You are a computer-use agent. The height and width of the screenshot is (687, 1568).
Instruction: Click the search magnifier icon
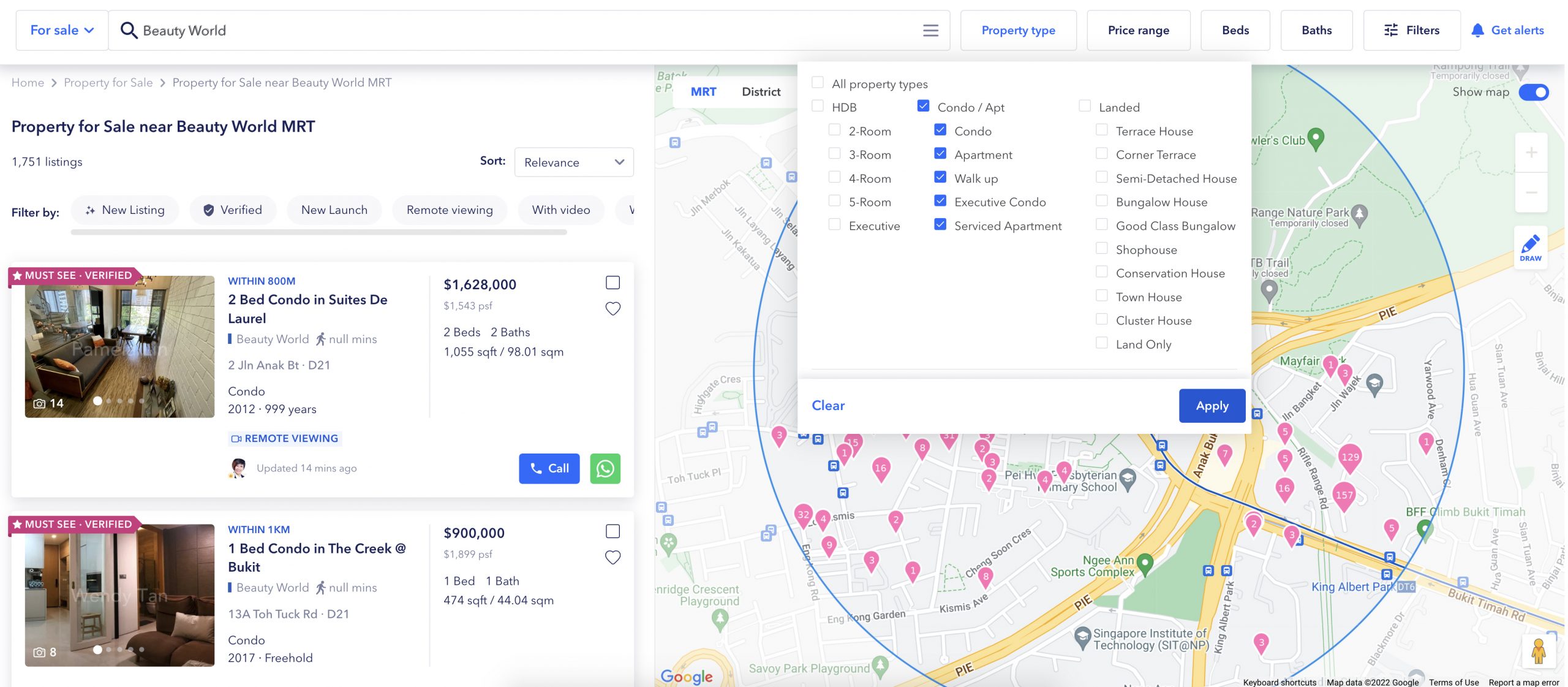pyautogui.click(x=129, y=30)
